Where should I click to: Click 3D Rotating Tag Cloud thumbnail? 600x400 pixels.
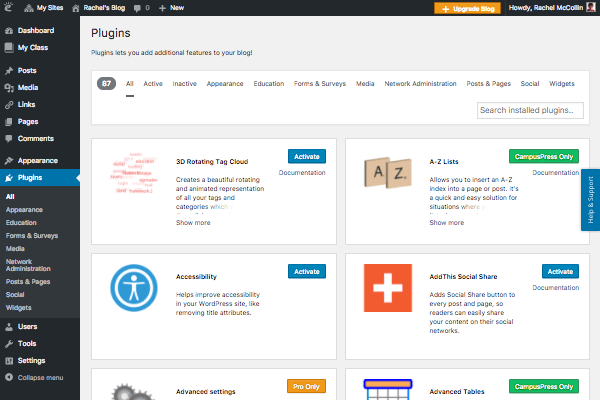[x=134, y=173]
